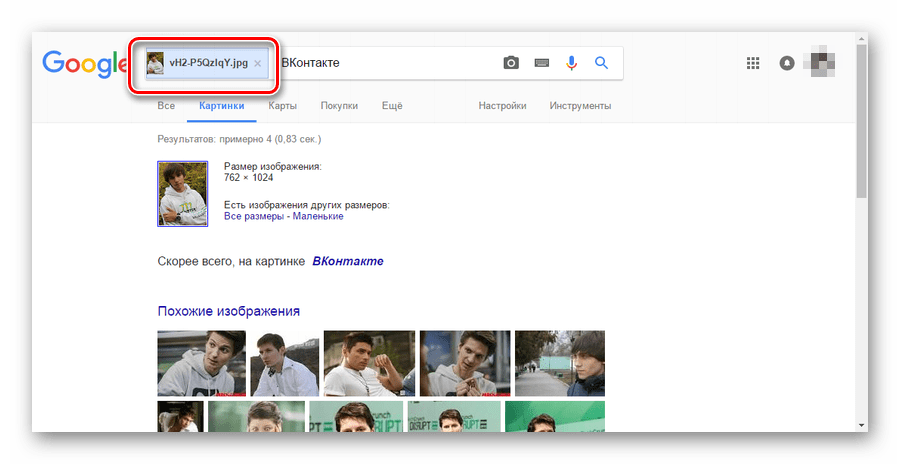Viewport: 900px width, 464px height.
Task: Open the Настройки menu
Action: [x=502, y=106]
